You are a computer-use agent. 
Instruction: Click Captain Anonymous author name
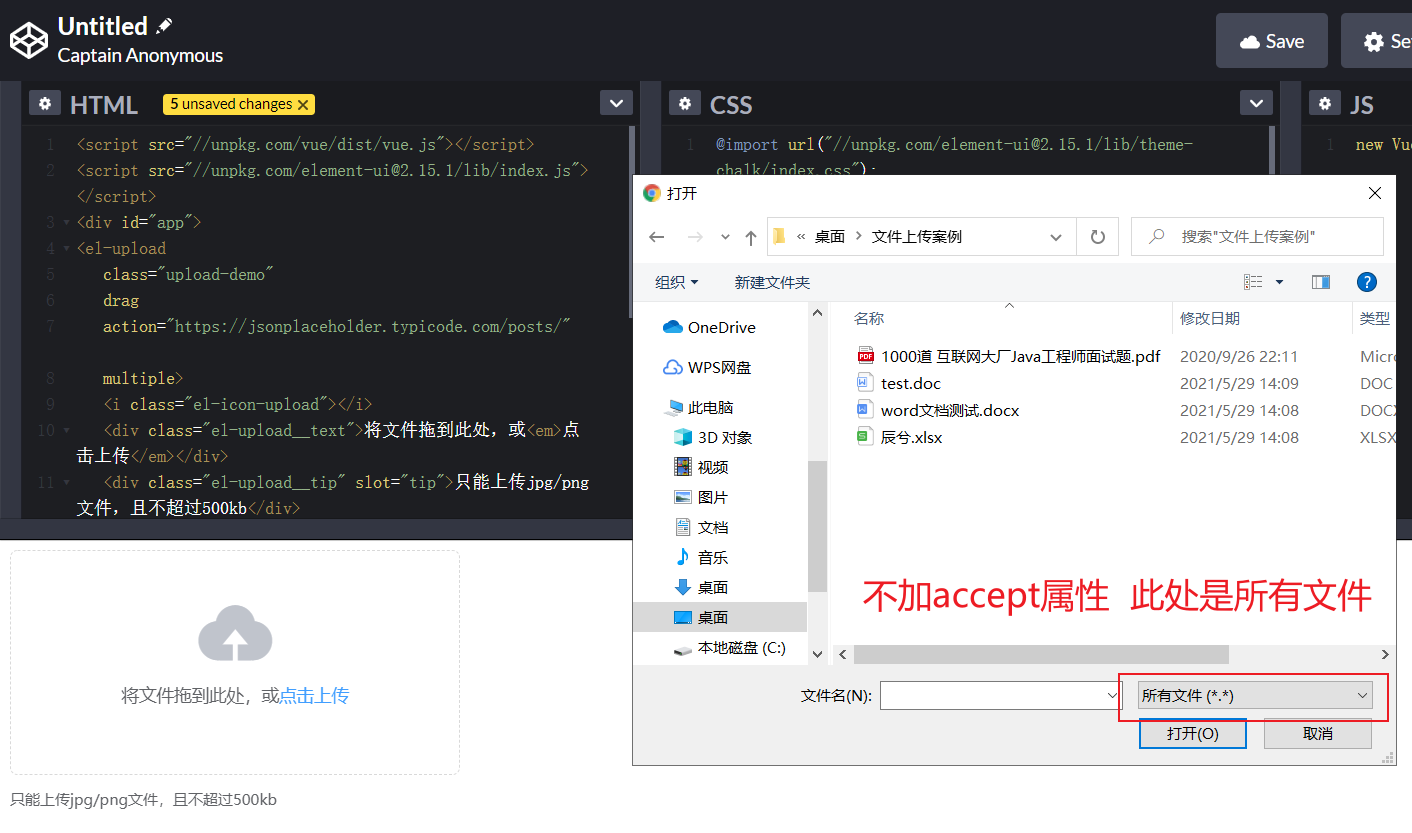click(x=140, y=56)
